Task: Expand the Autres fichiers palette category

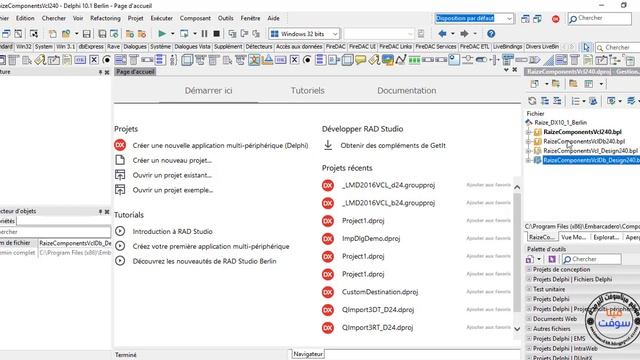Action: click(529, 329)
